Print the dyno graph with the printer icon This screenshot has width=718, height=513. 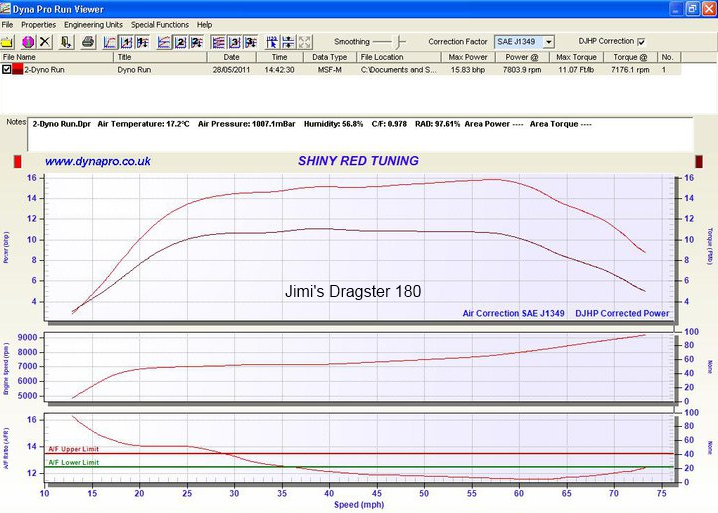pyautogui.click(x=88, y=42)
